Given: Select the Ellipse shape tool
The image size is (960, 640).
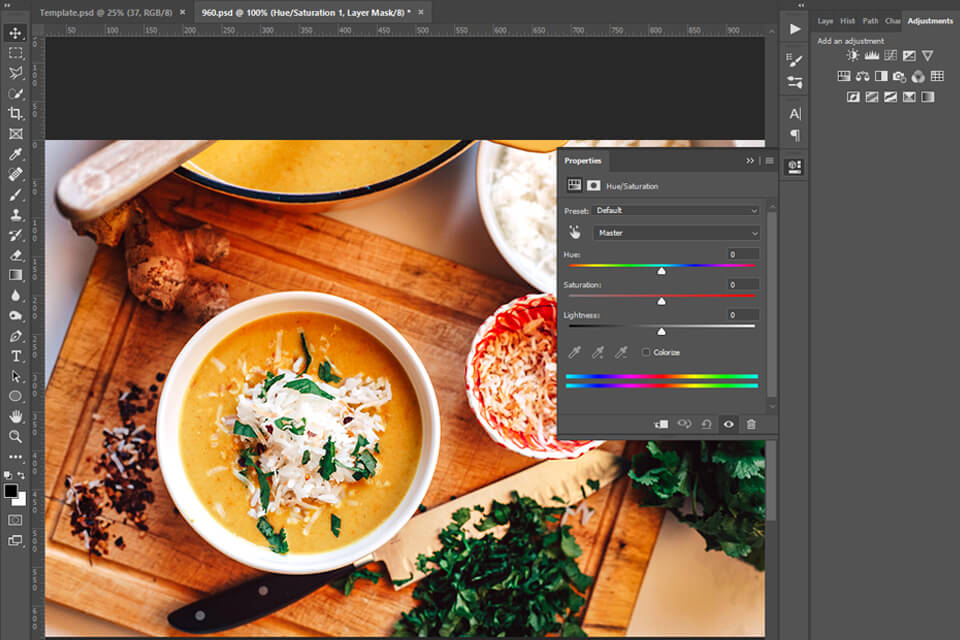Looking at the screenshot, I should coord(15,396).
